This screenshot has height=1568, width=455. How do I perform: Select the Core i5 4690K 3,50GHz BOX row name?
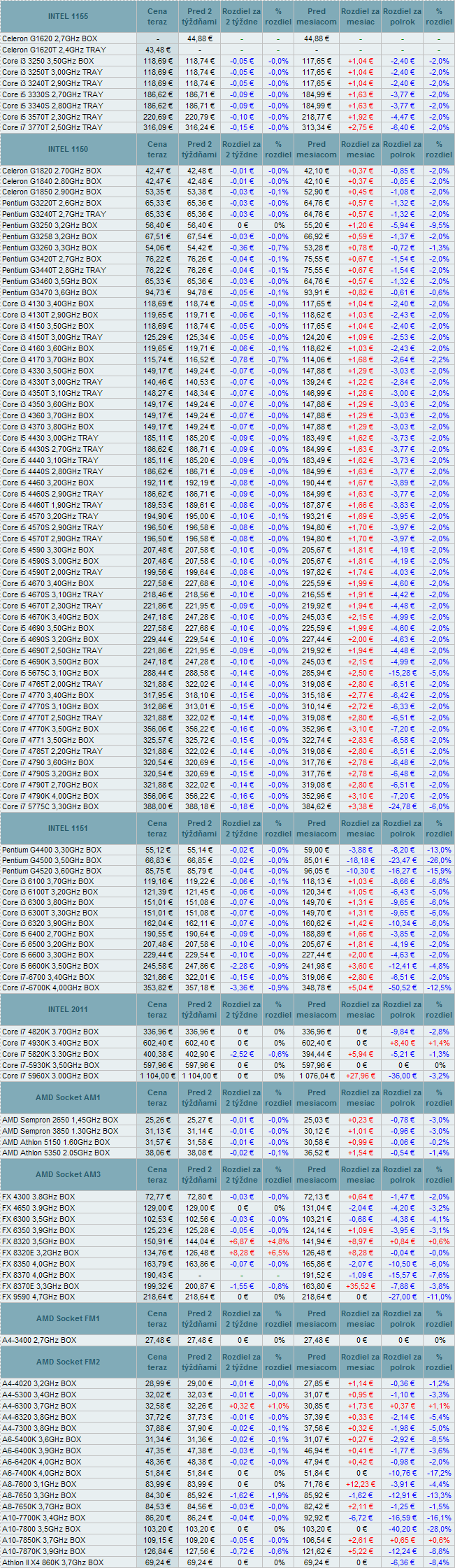(50, 662)
